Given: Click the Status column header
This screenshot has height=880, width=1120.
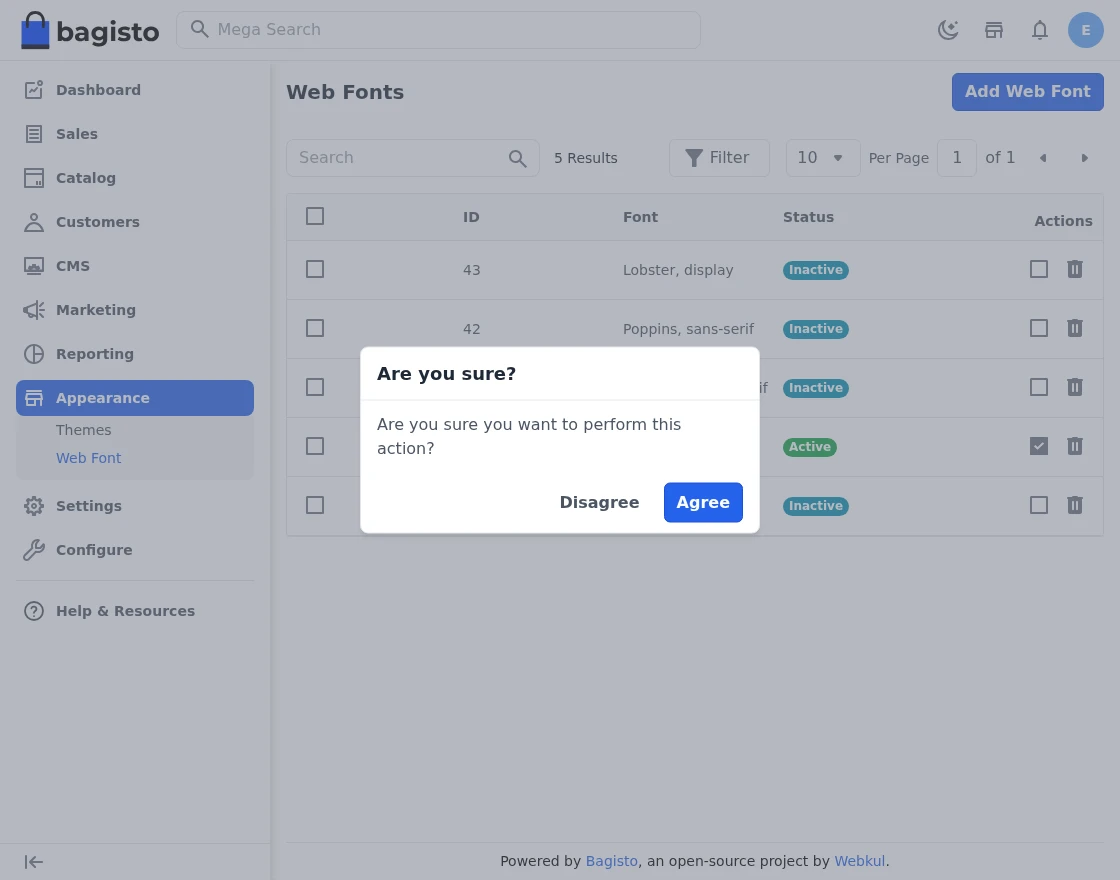Looking at the screenshot, I should (808, 217).
